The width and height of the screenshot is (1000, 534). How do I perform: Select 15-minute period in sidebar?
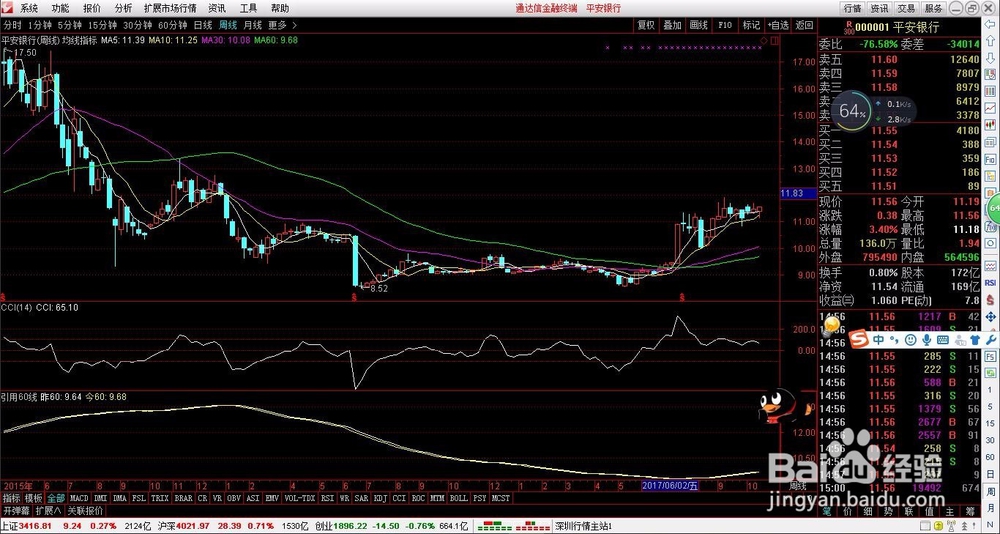coord(990,423)
